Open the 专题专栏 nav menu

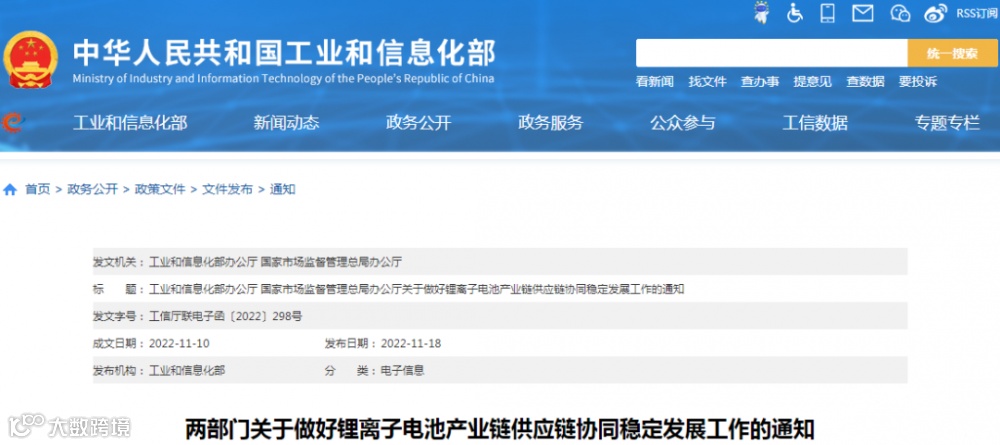tap(947, 123)
